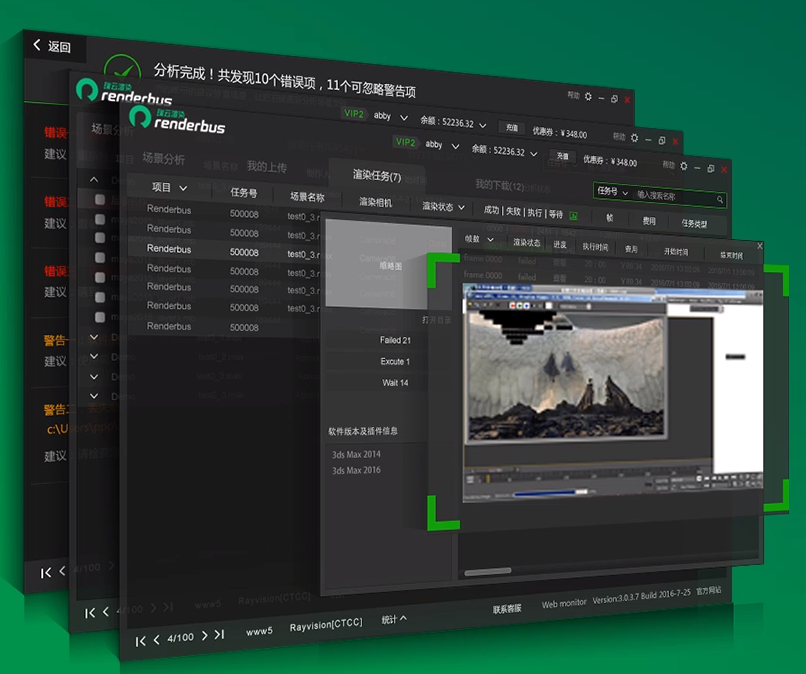Tick the fourth checkbox in middle window list
Image resolution: width=806 pixels, height=674 pixels.
pos(100,258)
